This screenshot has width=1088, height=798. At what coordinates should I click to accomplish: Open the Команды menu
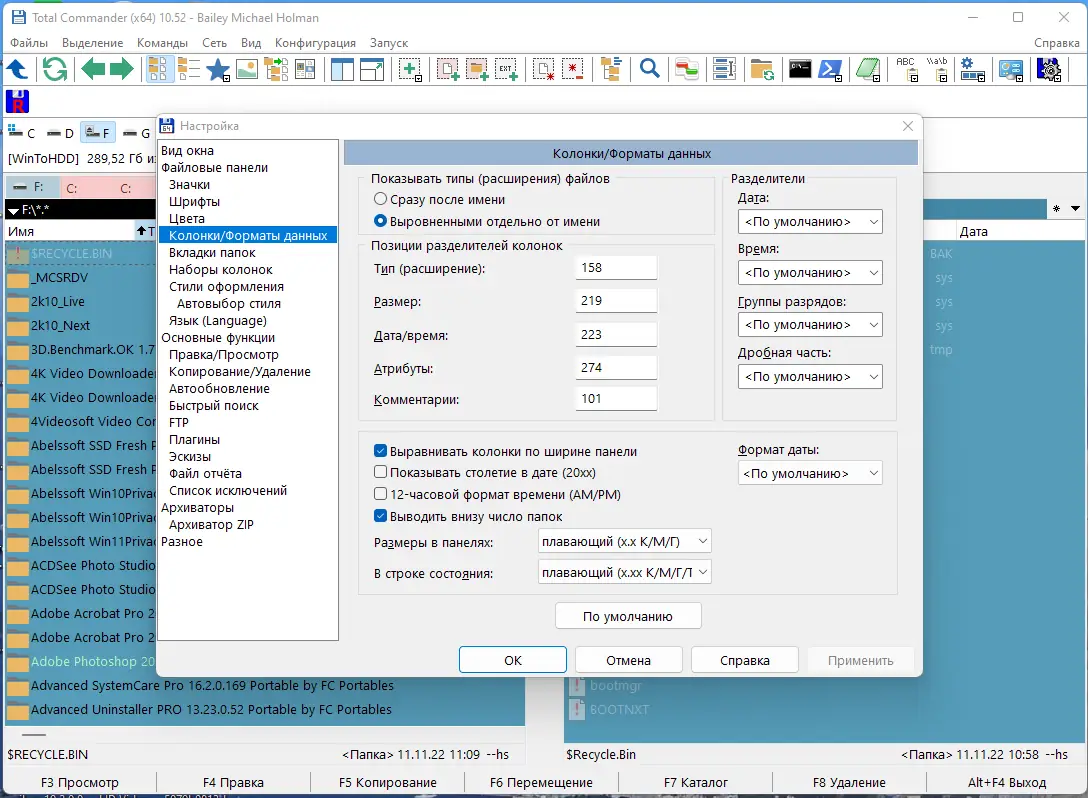(162, 42)
